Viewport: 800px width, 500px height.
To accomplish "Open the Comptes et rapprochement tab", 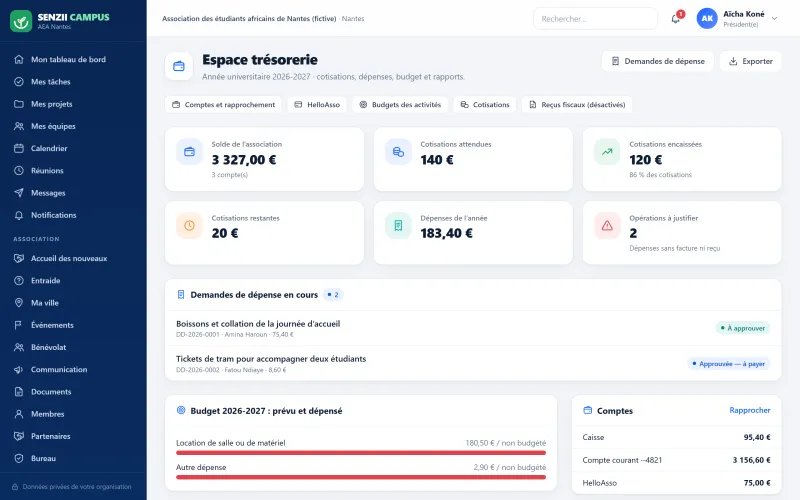I will 223,105.
